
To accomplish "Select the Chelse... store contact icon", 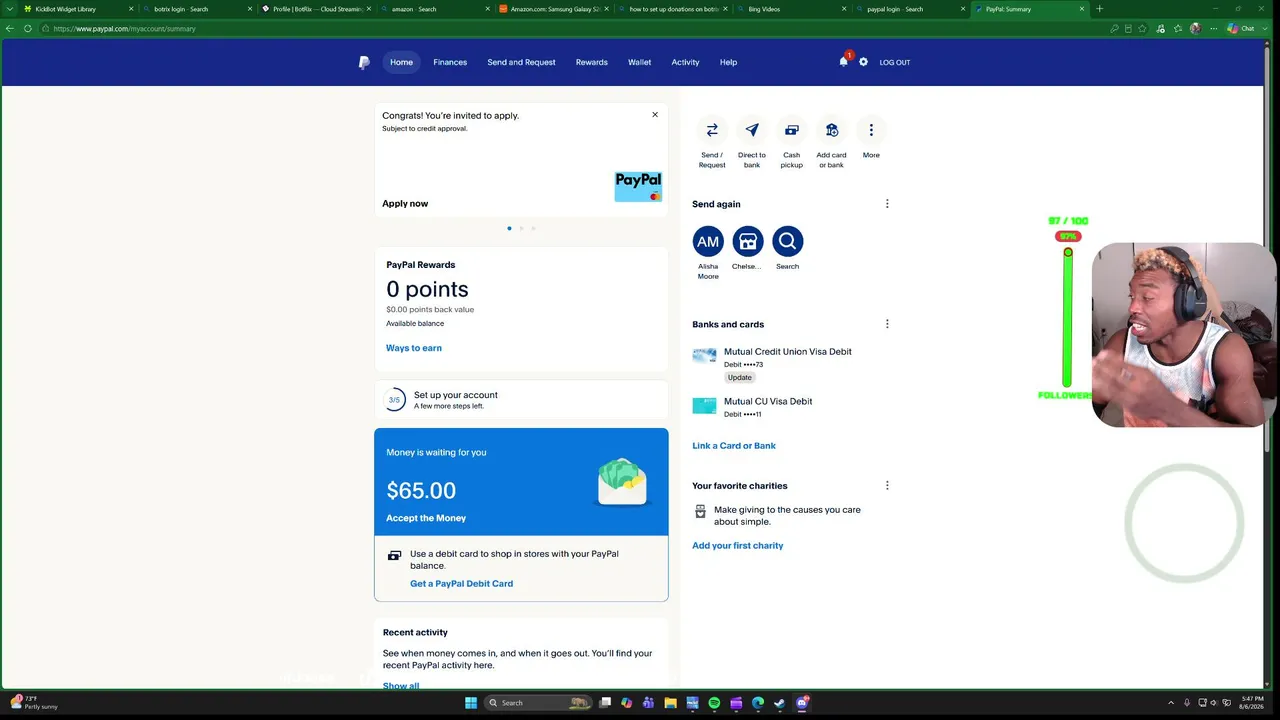I will (x=748, y=241).
